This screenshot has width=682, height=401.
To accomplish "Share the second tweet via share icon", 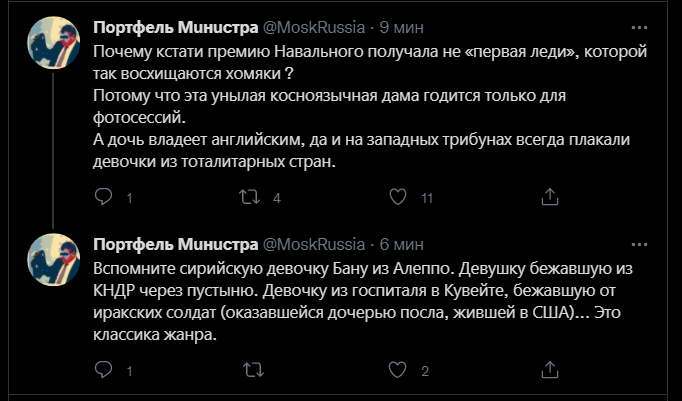I will [x=549, y=370].
